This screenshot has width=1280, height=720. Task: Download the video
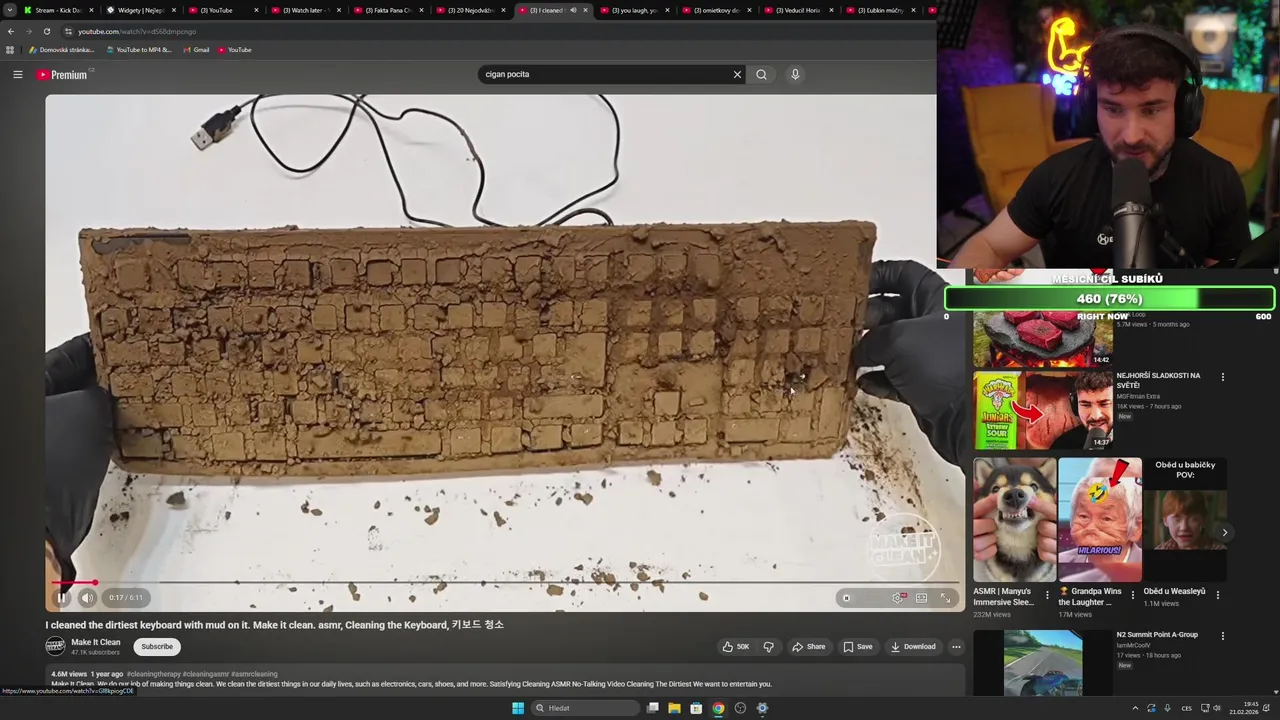tap(912, 647)
